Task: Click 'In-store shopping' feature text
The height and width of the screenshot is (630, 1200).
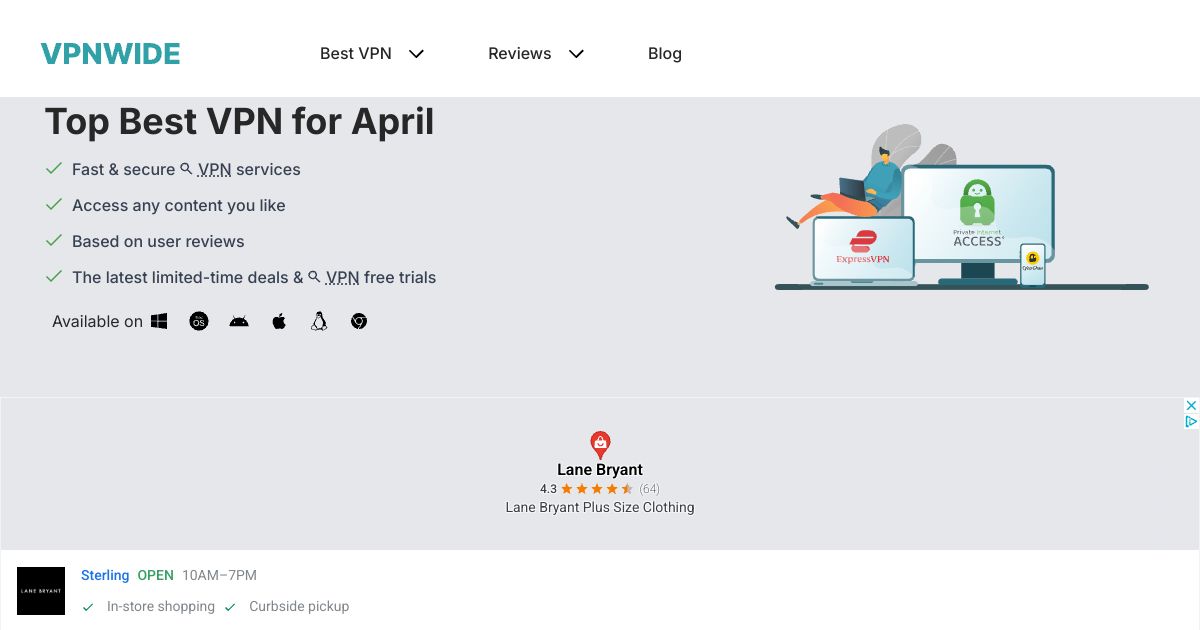Action: point(161,606)
